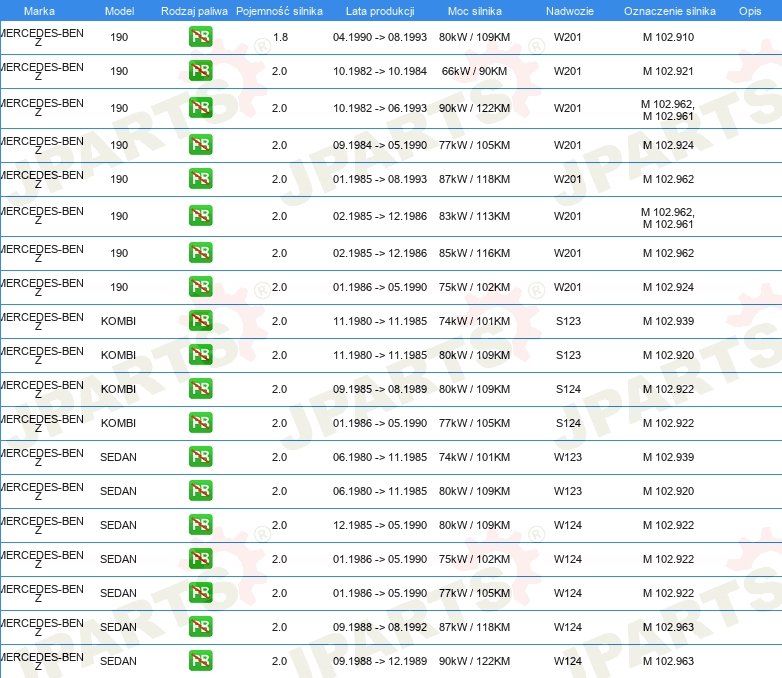Click fuel icon for KOMBI 74kW / 101KM row
Image resolution: width=782 pixels, height=678 pixels.
point(200,320)
